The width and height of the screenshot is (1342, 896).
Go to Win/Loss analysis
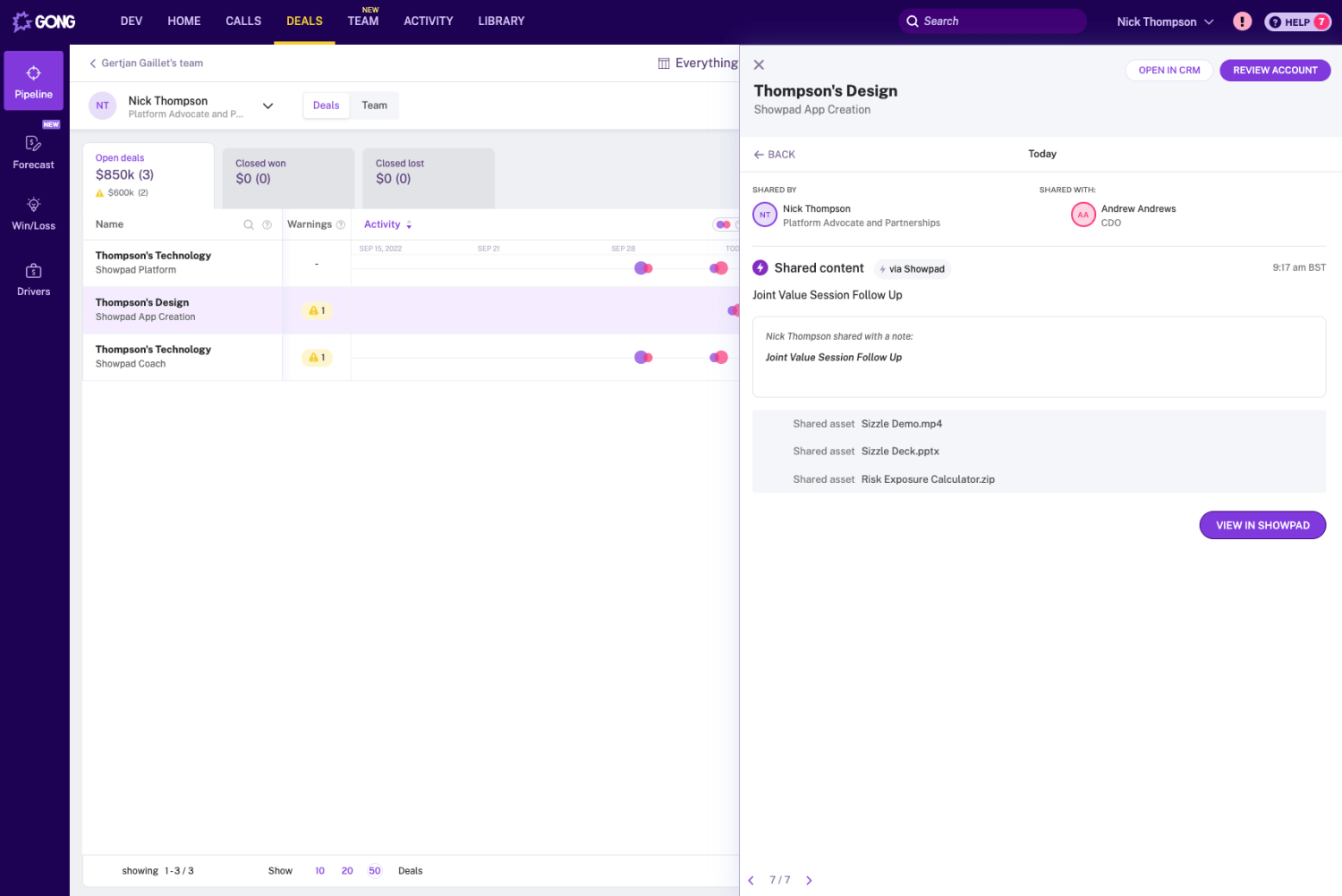coord(33,214)
